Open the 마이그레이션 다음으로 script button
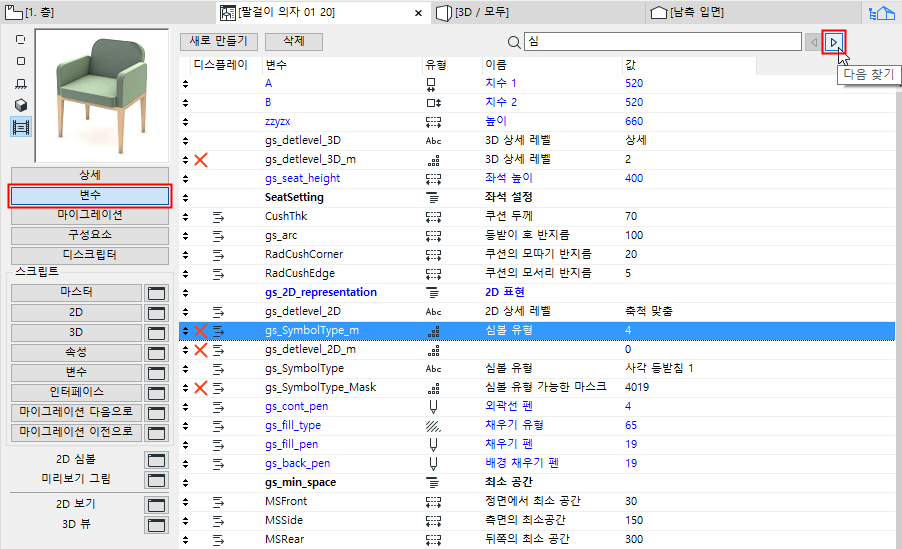The height and width of the screenshot is (549, 902). (76, 412)
